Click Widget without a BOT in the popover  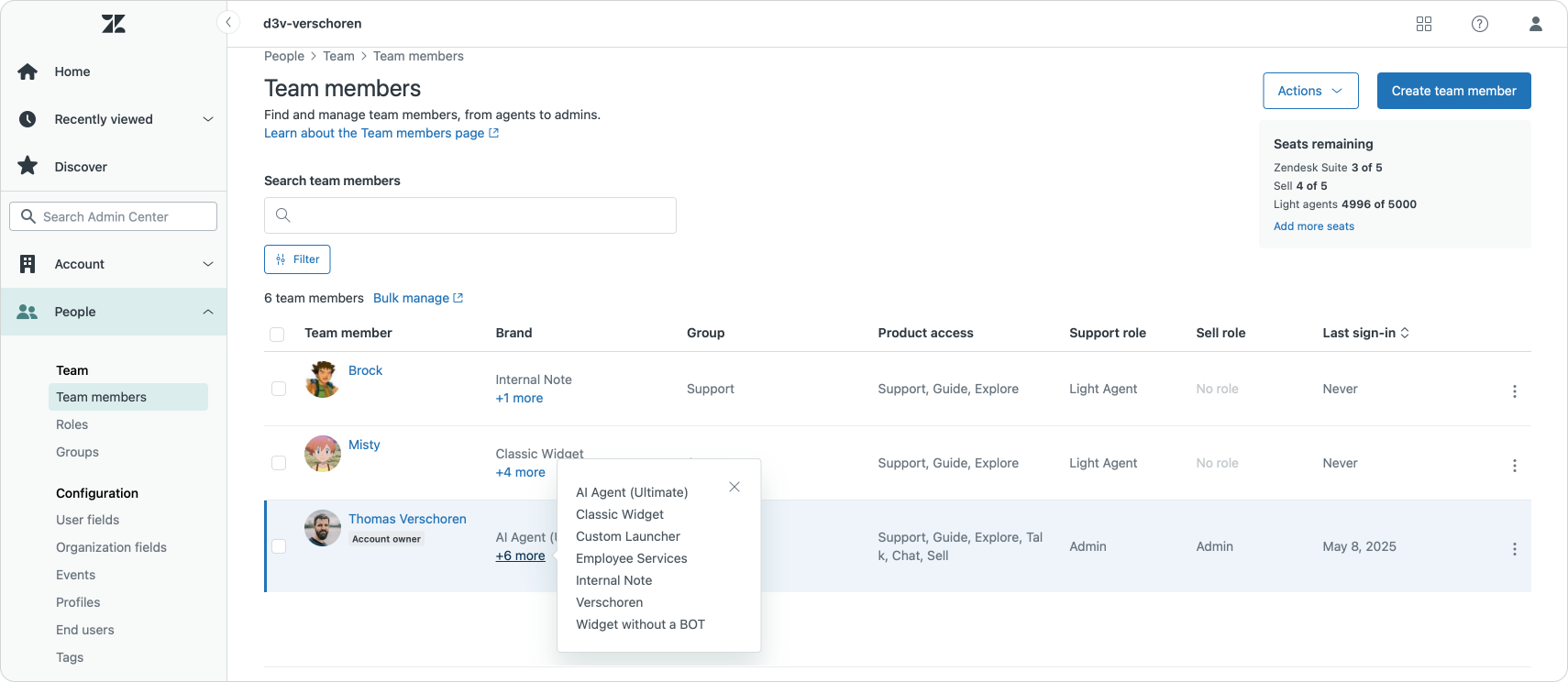coord(641,624)
